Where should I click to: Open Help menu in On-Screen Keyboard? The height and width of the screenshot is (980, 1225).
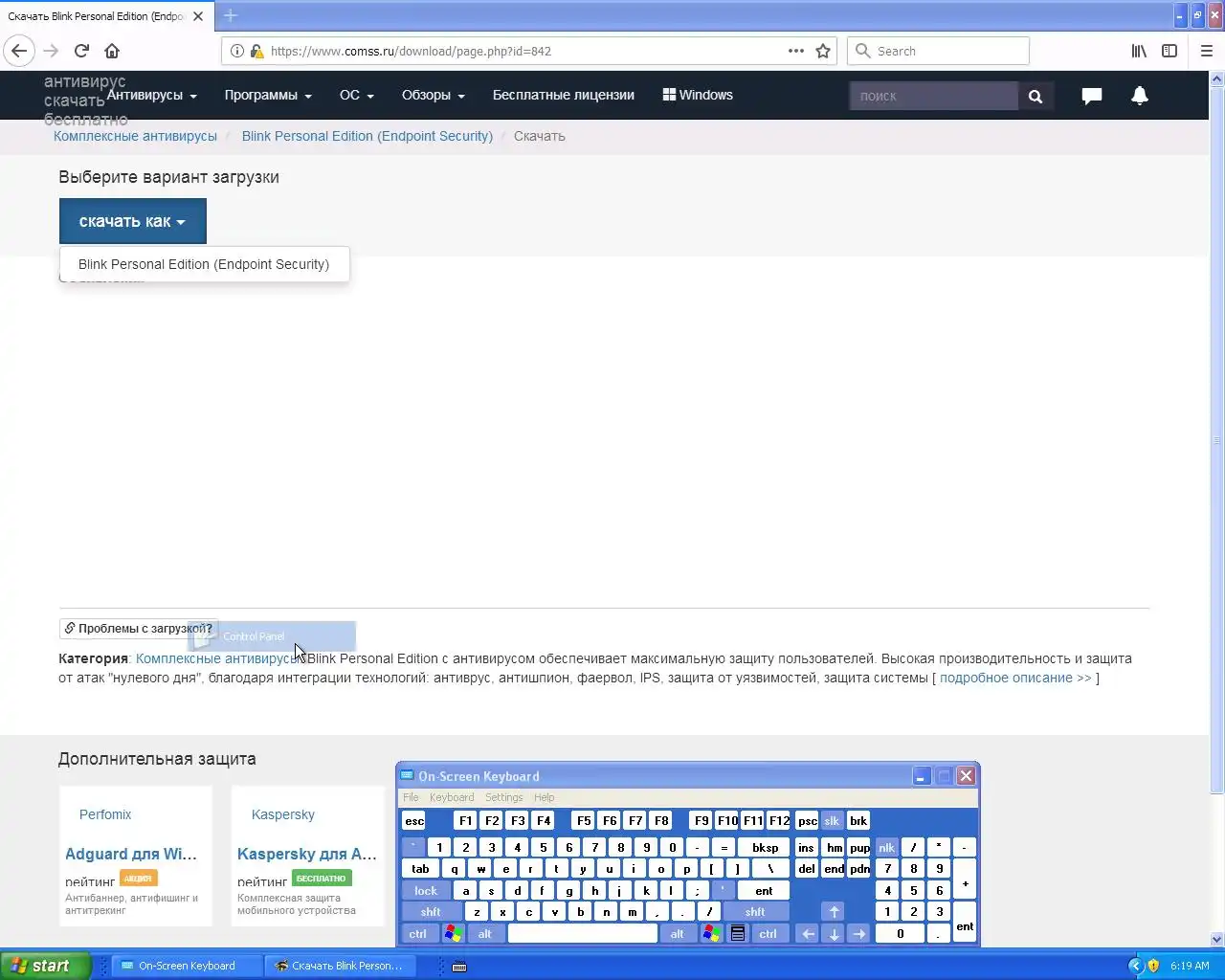(544, 797)
